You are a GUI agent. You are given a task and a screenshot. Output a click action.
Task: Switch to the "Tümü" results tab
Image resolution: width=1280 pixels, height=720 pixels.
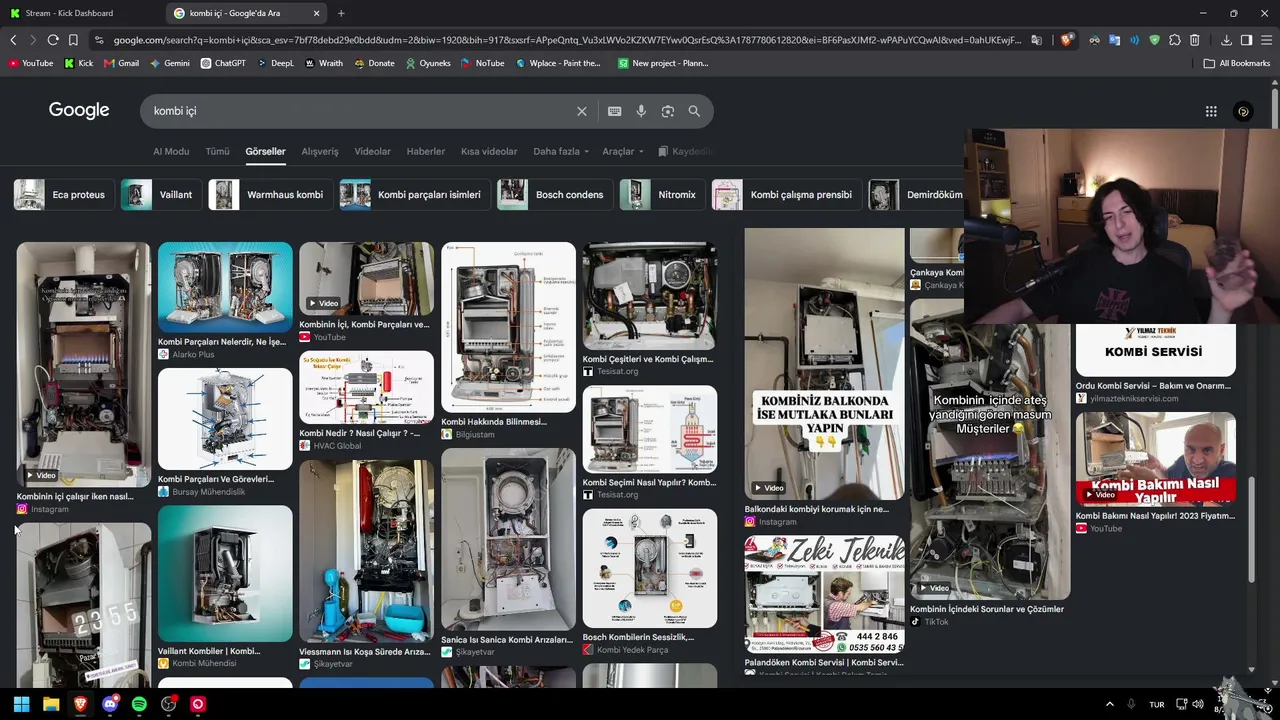217,152
